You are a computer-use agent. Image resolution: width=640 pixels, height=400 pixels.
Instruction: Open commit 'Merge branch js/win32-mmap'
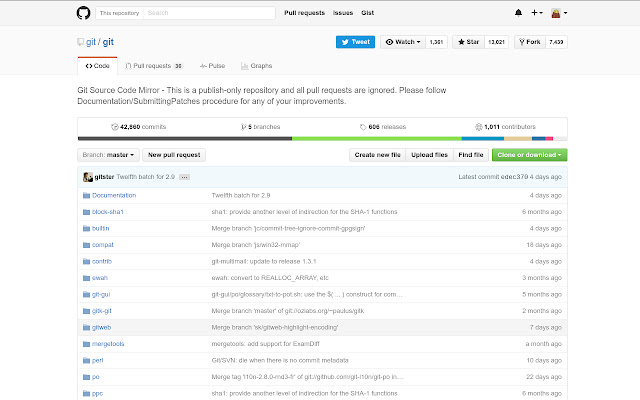[x=256, y=245]
